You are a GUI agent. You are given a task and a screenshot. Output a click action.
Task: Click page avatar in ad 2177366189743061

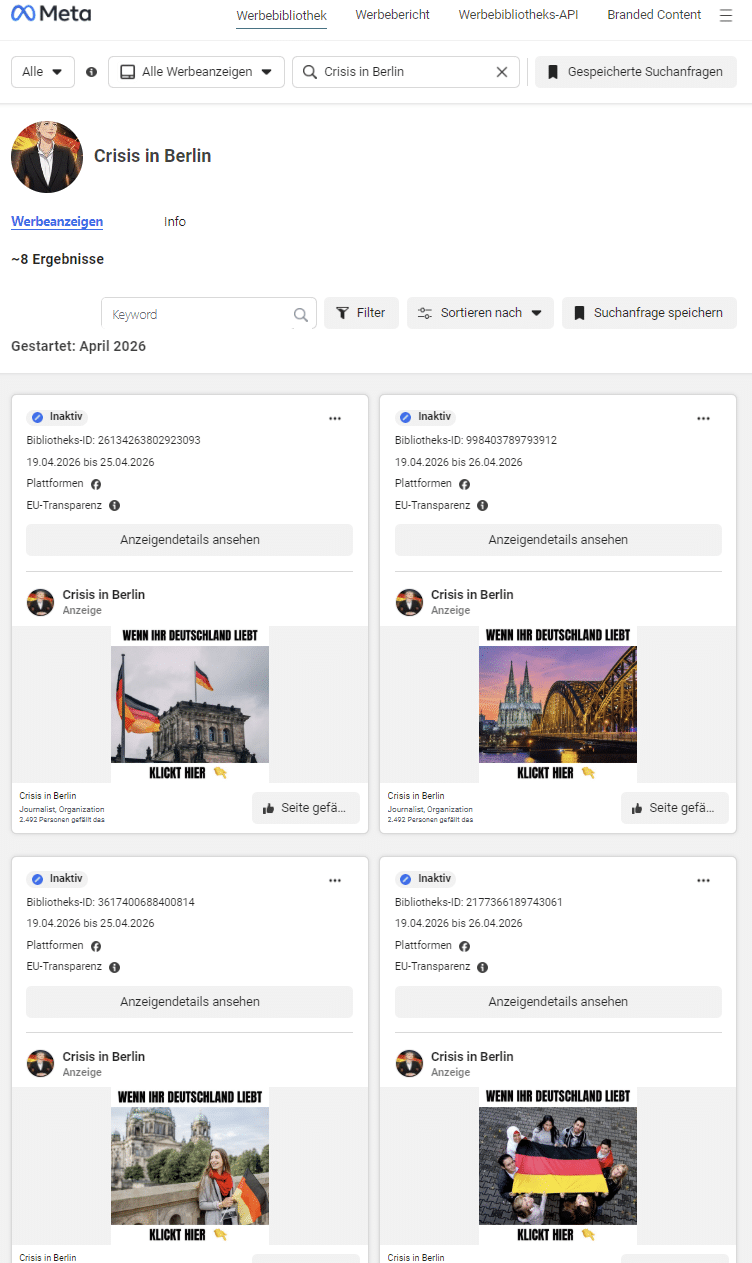409,1064
